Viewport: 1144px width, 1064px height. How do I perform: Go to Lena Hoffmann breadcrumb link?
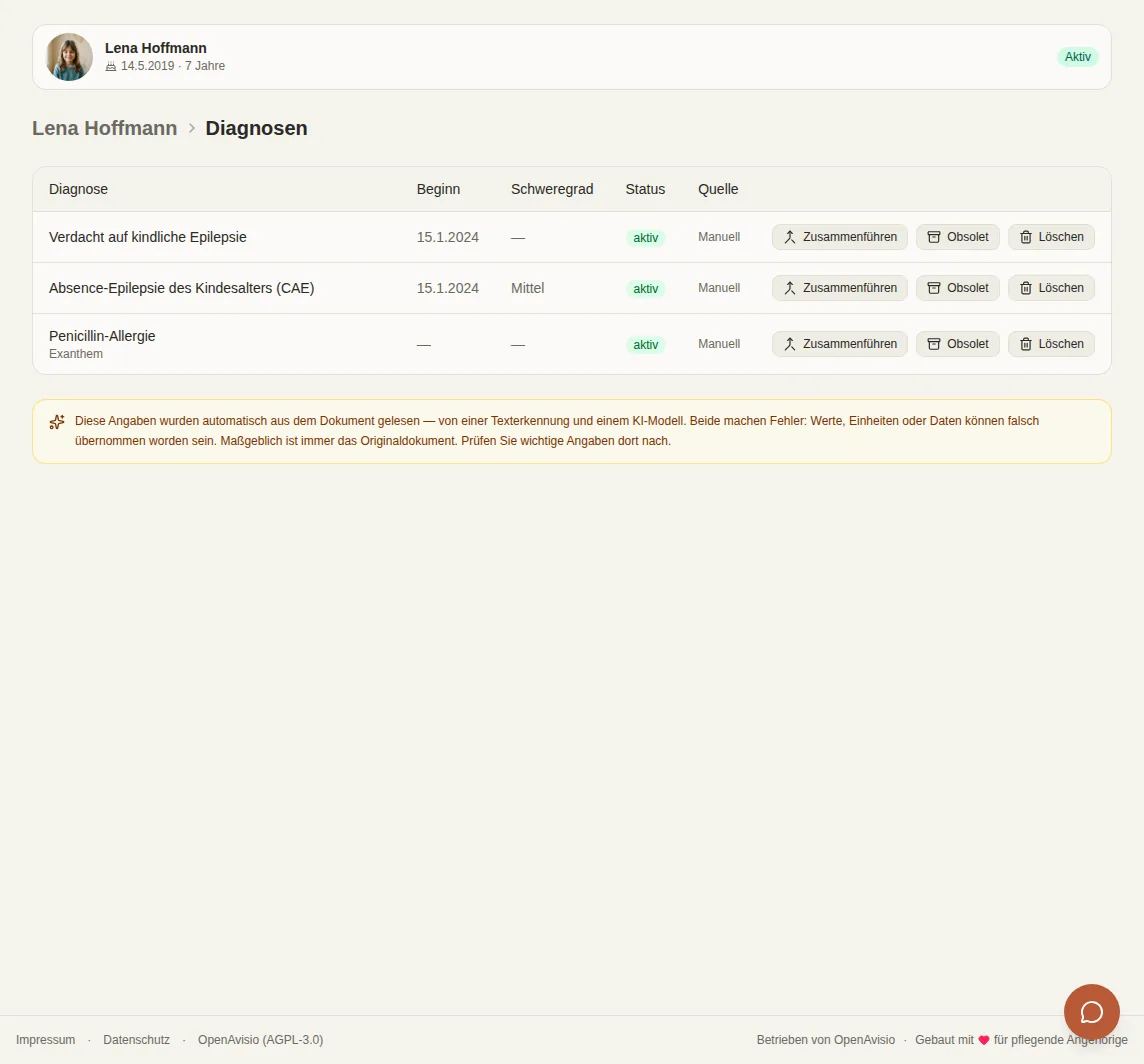(x=104, y=128)
